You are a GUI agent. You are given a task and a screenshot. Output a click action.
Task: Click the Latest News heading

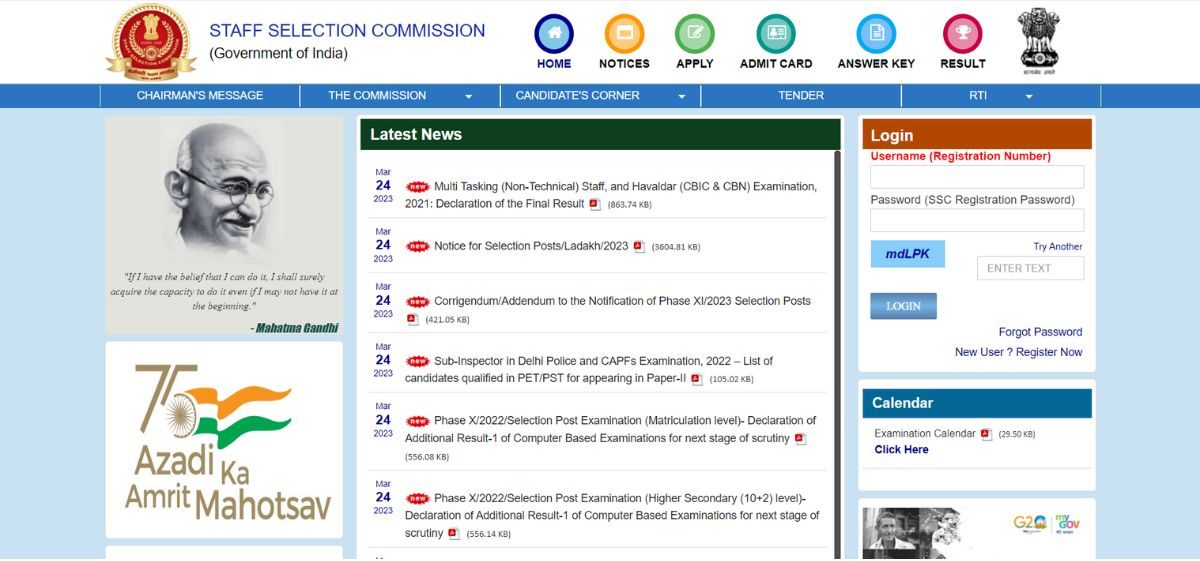(x=416, y=134)
